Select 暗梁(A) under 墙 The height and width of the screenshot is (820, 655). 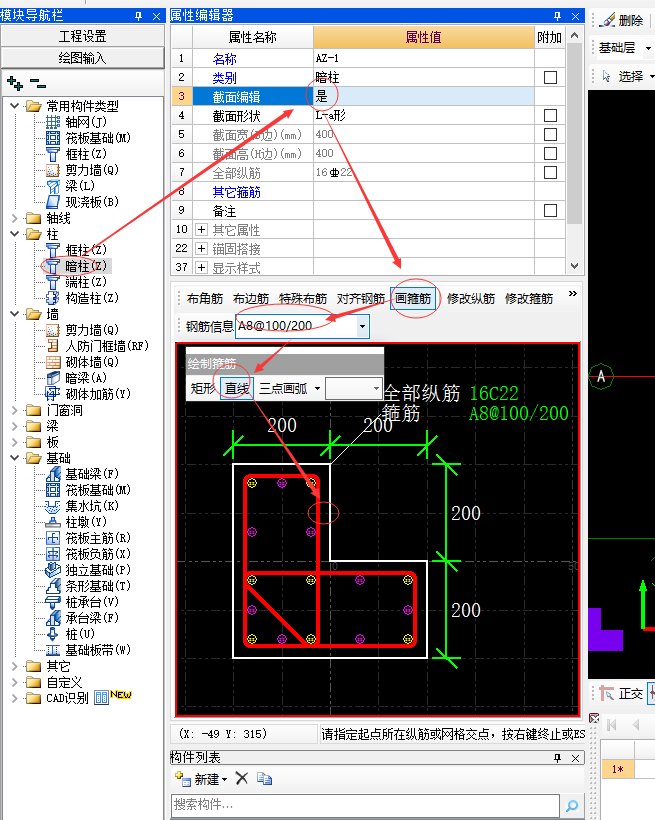(86, 378)
